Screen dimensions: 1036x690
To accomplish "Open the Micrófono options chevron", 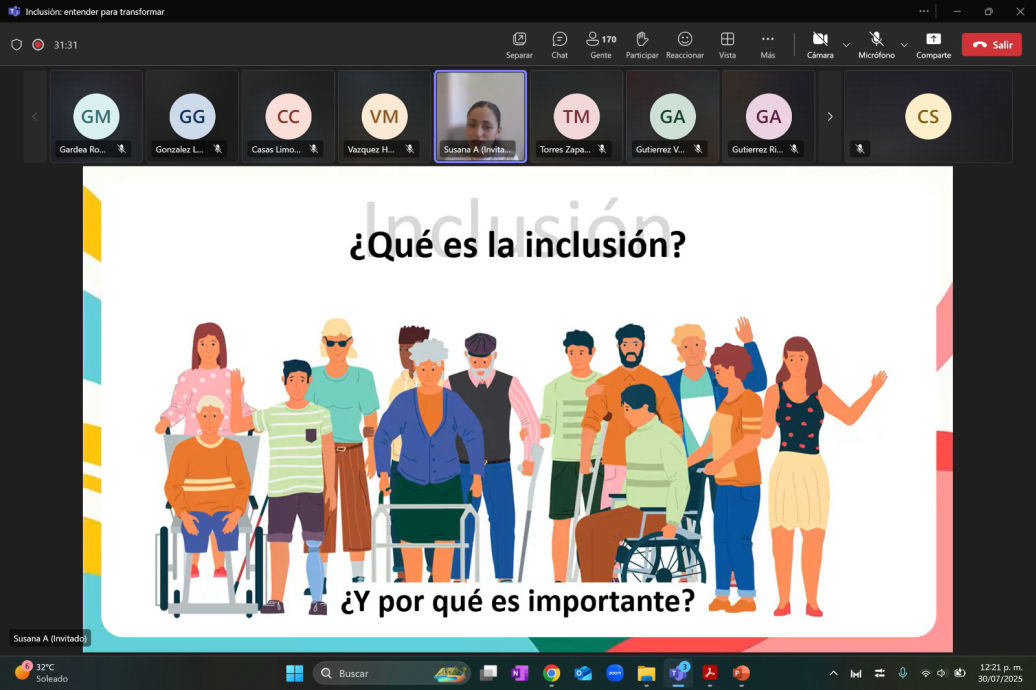I will point(903,44).
